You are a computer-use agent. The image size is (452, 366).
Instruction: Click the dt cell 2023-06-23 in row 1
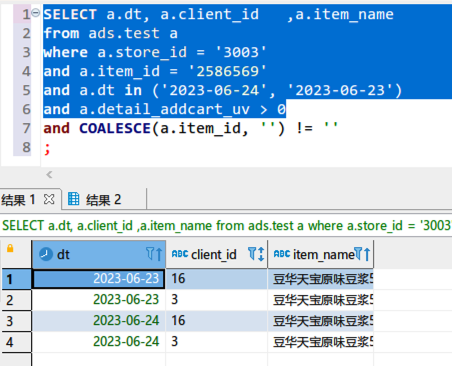99,279
